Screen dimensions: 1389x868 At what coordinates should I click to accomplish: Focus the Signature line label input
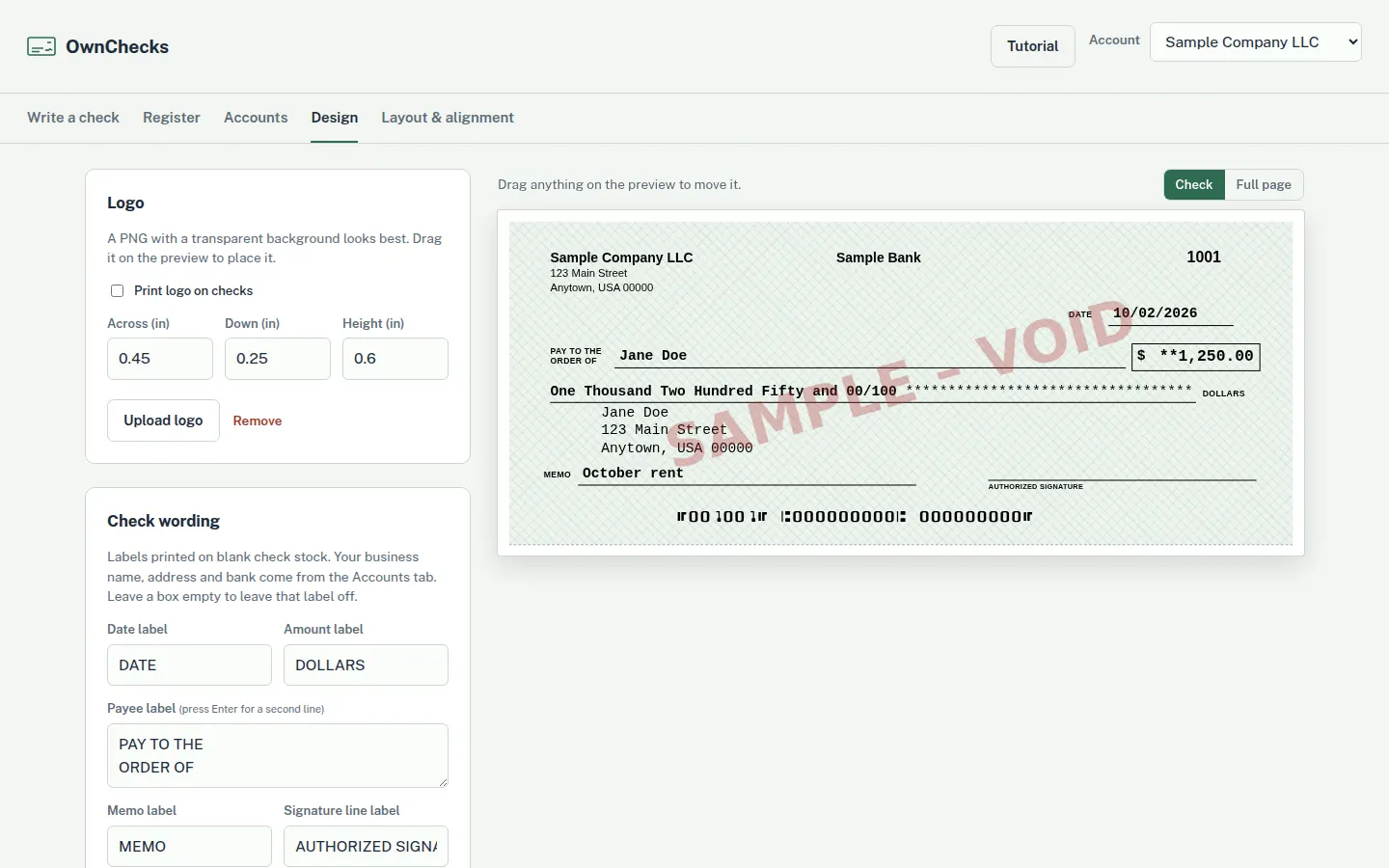click(x=366, y=847)
